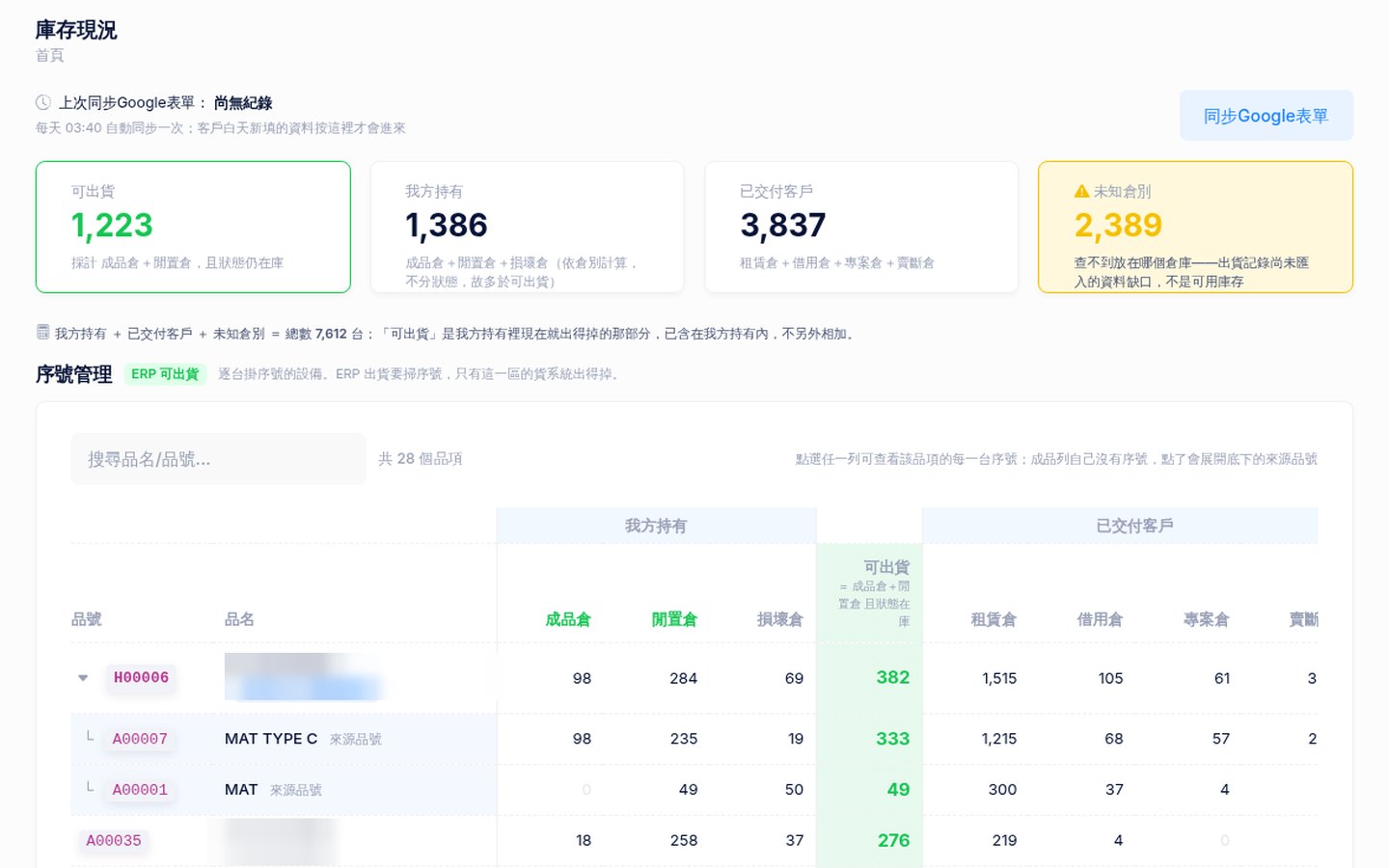Click the 成品倉 column header
Image resolution: width=1389 pixels, height=868 pixels.
point(567,619)
